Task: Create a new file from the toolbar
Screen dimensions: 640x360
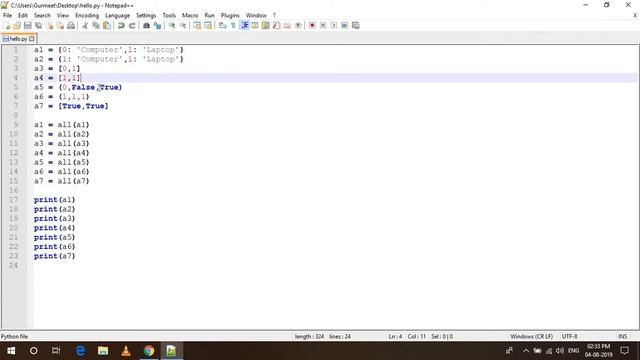Action: 7,25
